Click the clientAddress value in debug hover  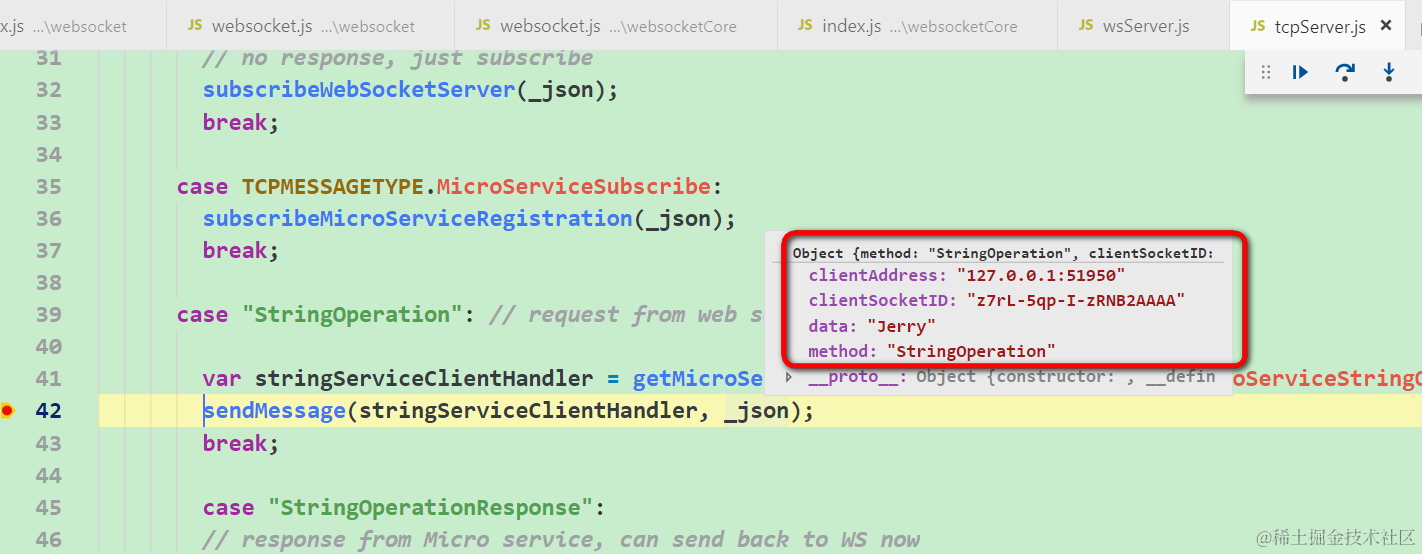[x=1041, y=275]
